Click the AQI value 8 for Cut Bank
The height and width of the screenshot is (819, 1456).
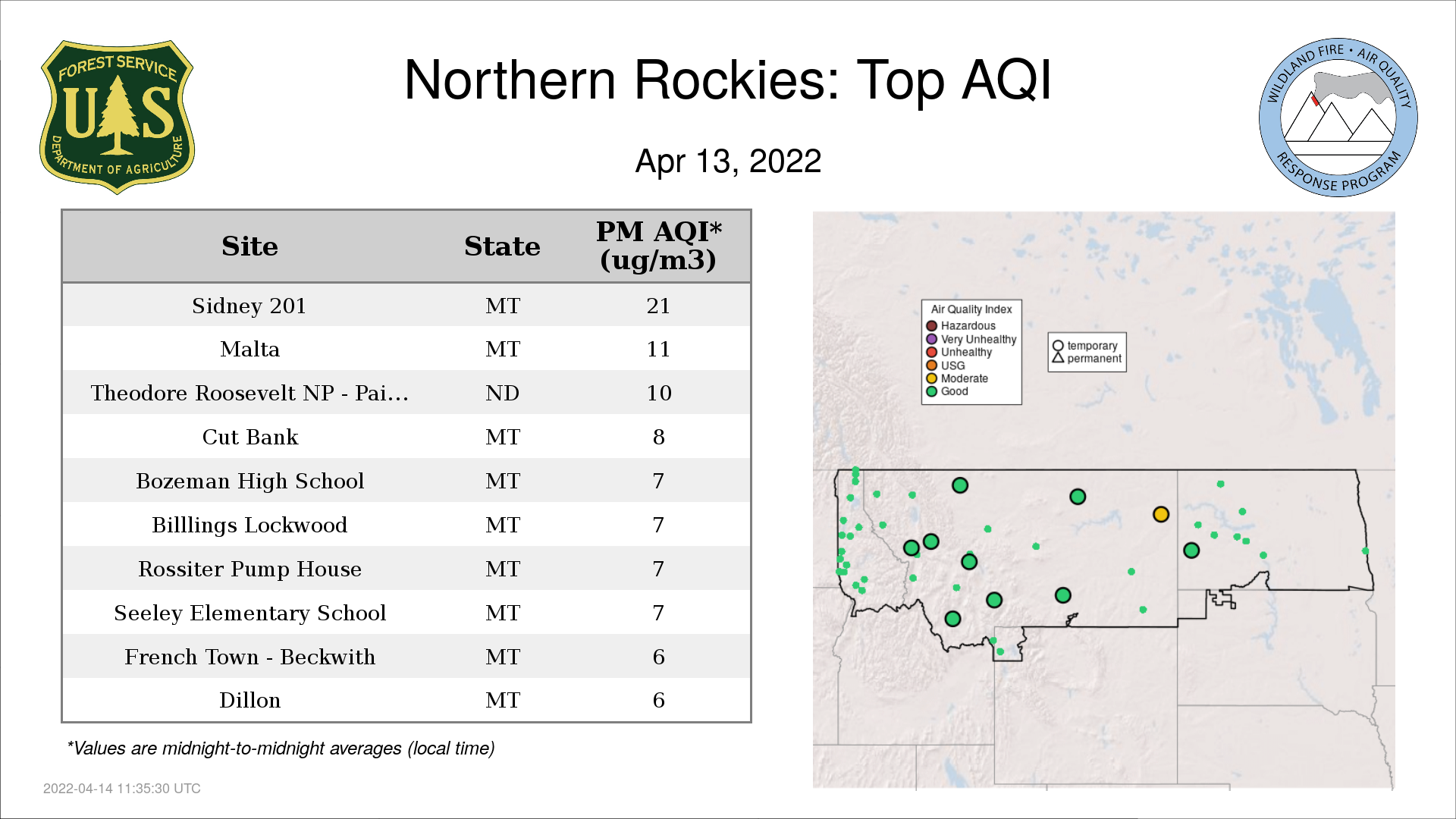(x=658, y=437)
